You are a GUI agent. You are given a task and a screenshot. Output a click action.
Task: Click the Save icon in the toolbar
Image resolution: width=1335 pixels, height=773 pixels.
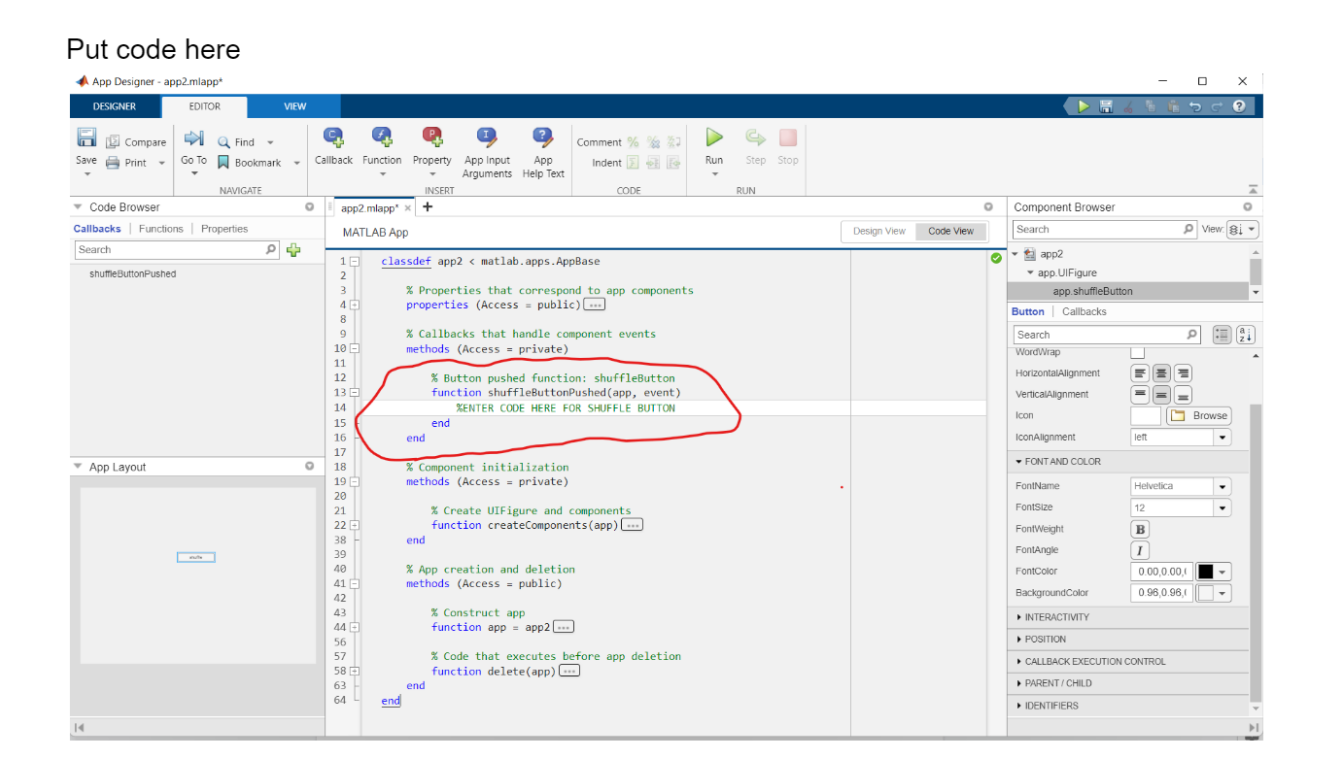pyautogui.click(x=87, y=139)
